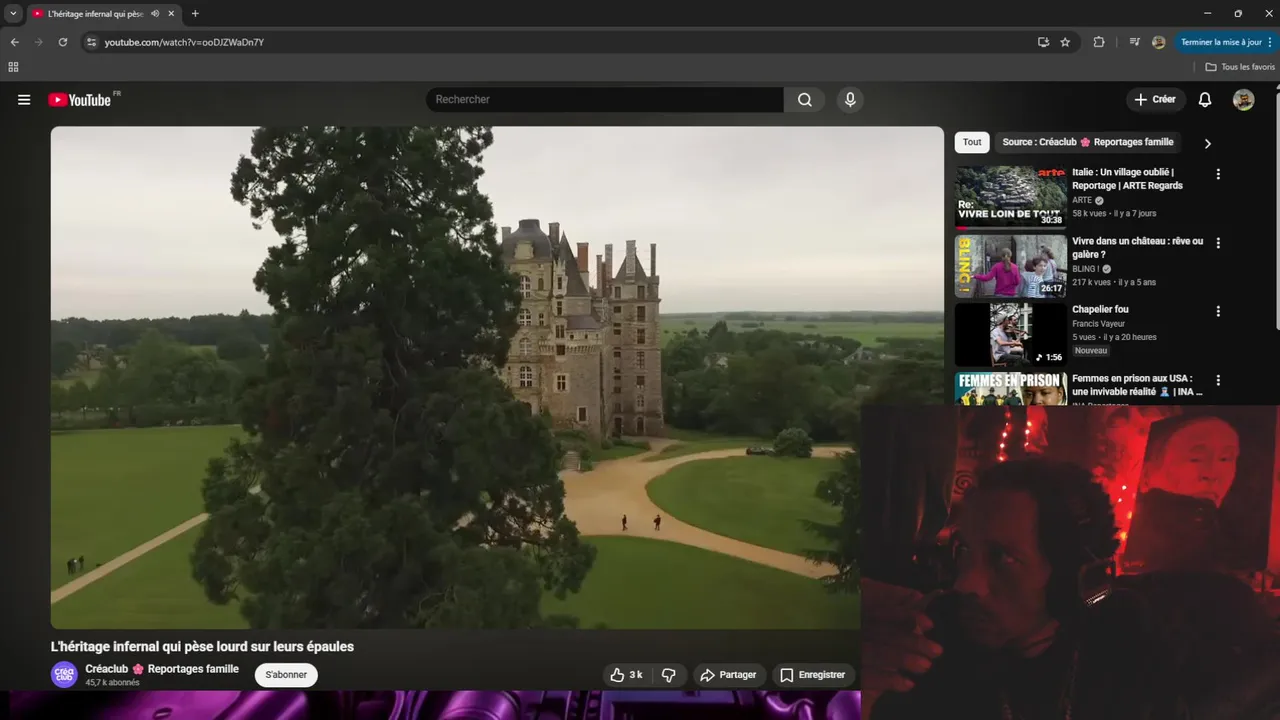Open the YouTube guide hamburger menu
Image resolution: width=1280 pixels, height=720 pixels.
pyautogui.click(x=24, y=100)
